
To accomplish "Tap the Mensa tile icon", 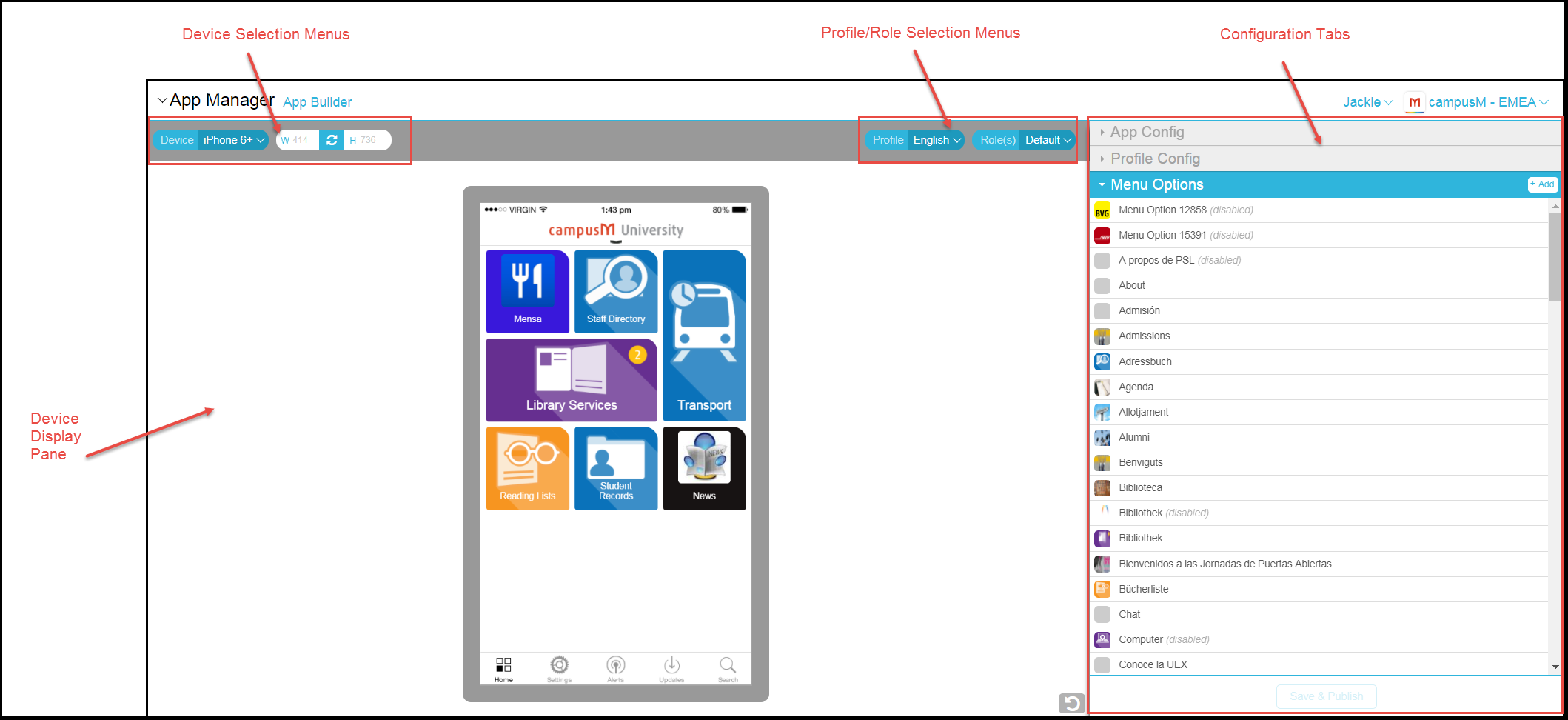I will 527,280.
